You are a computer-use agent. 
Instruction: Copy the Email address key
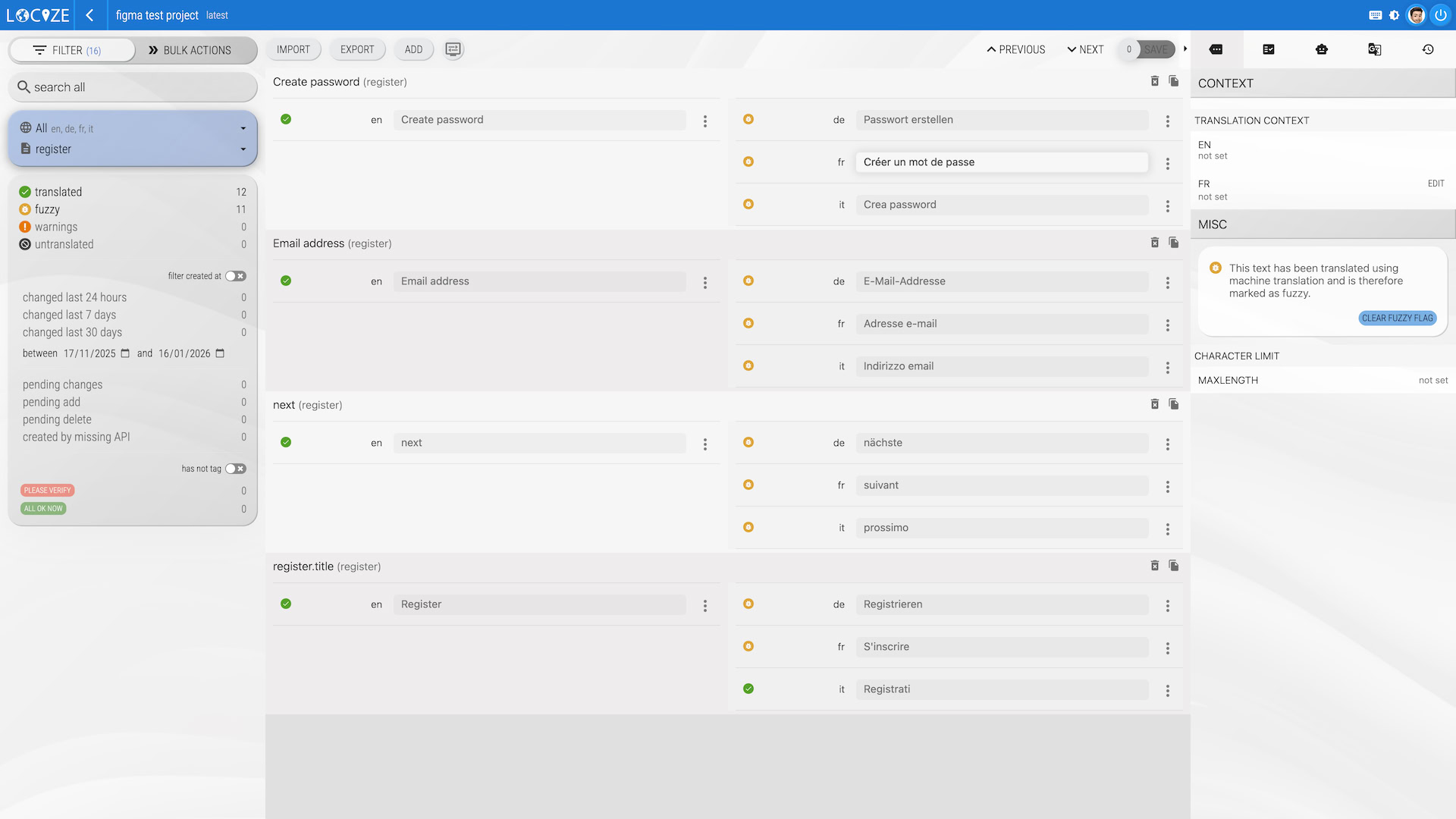coord(1173,243)
